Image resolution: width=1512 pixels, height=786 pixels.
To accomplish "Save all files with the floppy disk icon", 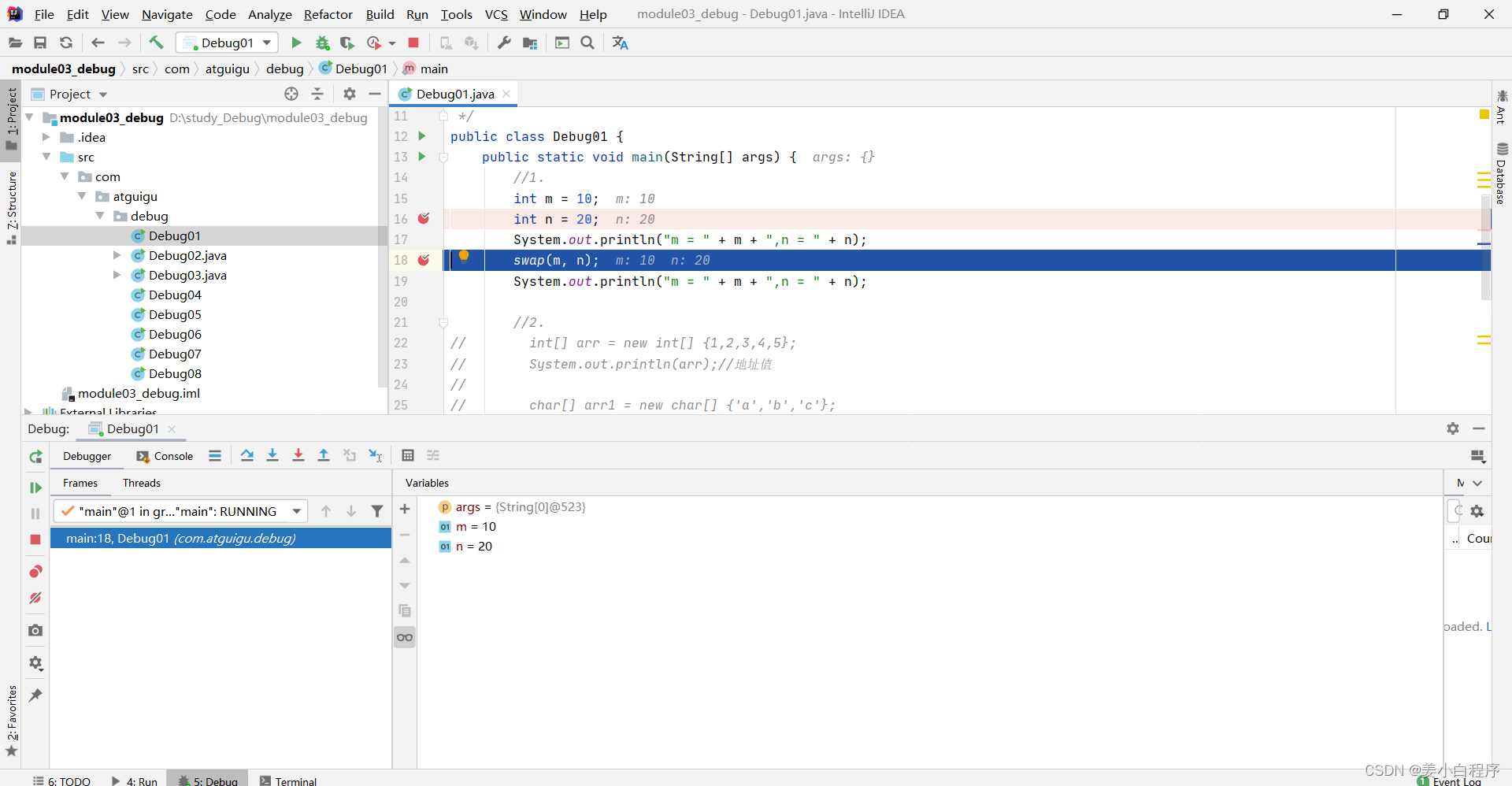I will pyautogui.click(x=40, y=43).
